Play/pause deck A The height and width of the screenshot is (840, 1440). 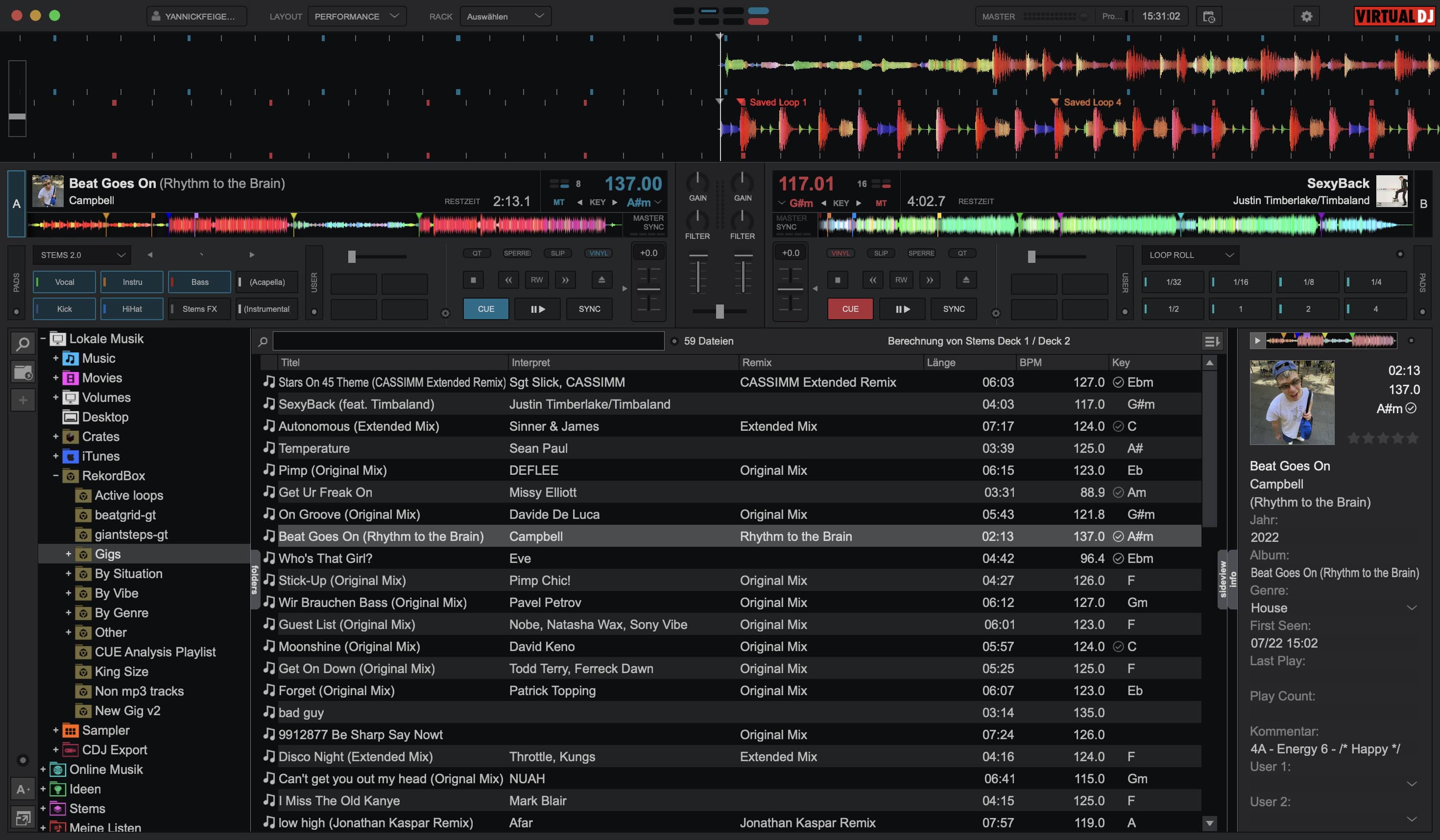point(537,309)
